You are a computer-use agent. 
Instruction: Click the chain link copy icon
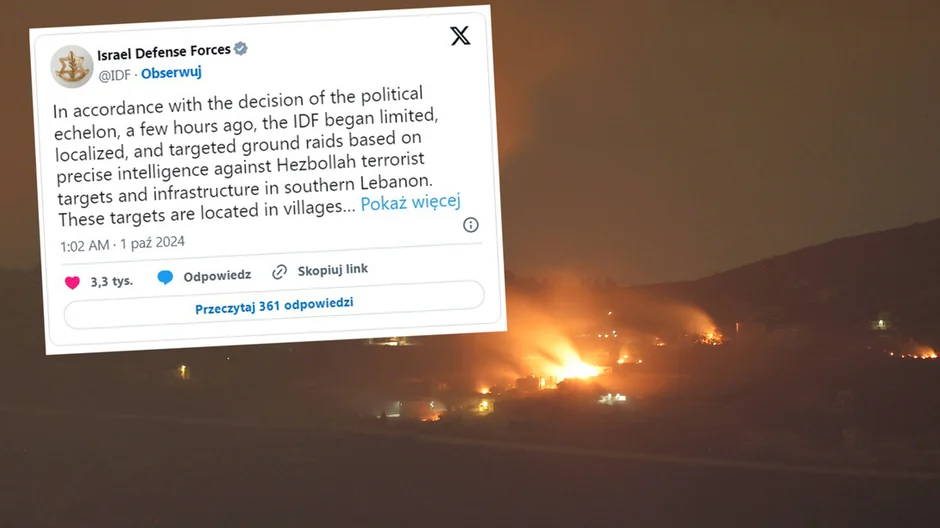[279, 272]
